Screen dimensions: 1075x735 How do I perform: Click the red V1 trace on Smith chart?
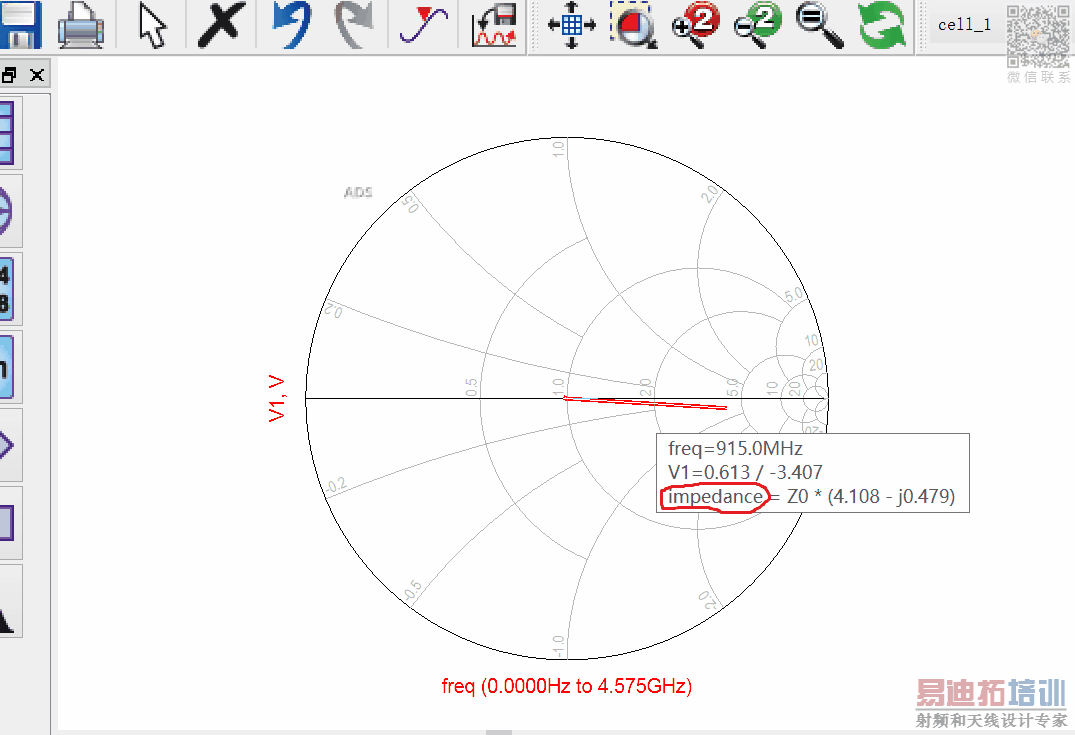coord(644,402)
